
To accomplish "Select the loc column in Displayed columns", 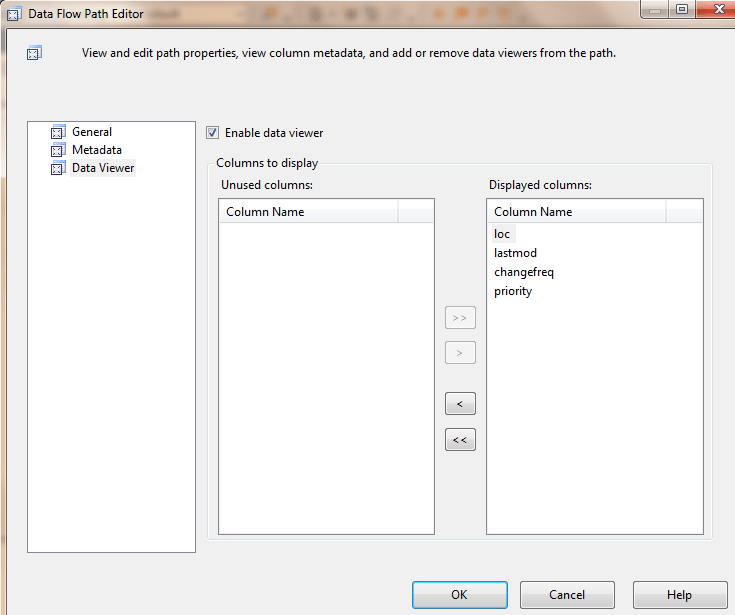I will [502, 234].
